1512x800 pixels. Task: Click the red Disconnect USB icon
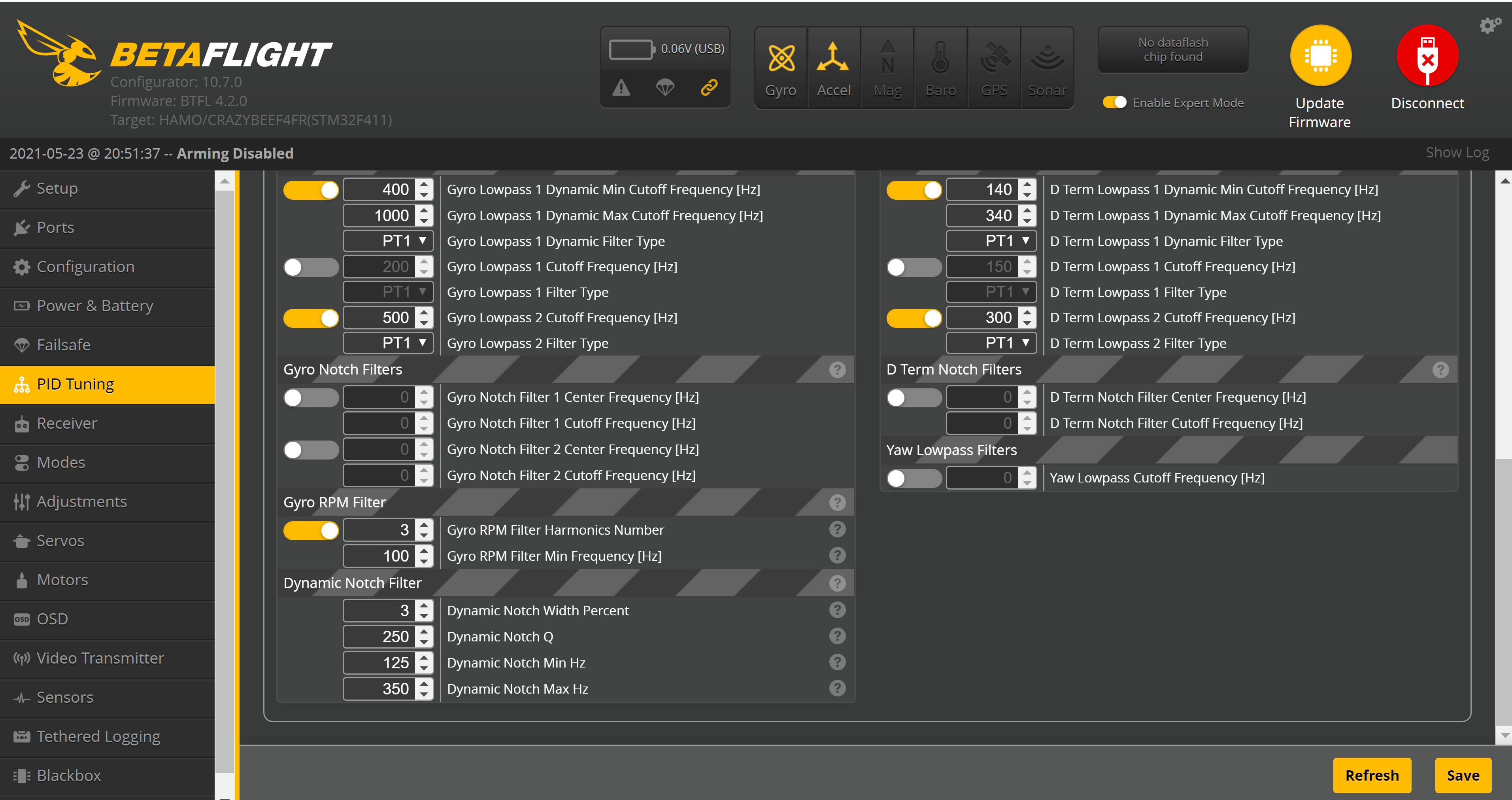point(1427,56)
